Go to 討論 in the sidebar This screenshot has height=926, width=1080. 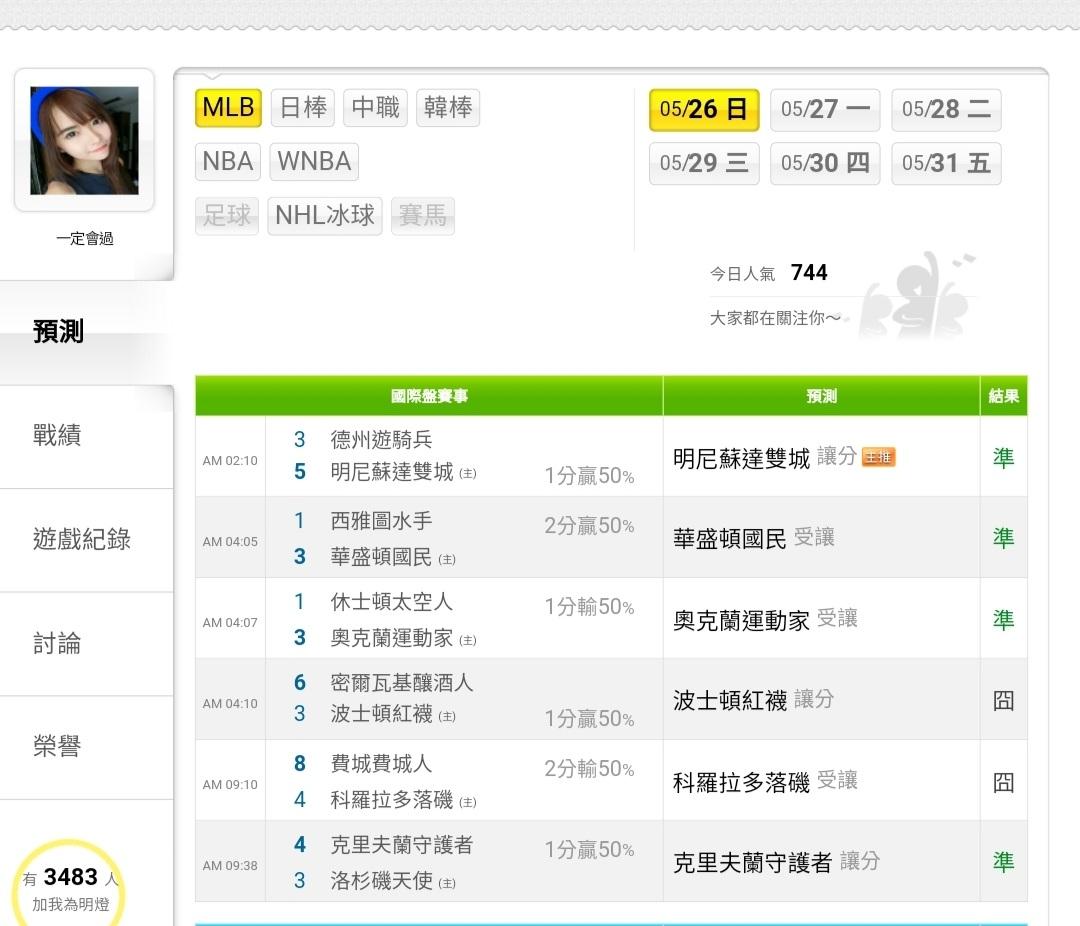(x=86, y=644)
